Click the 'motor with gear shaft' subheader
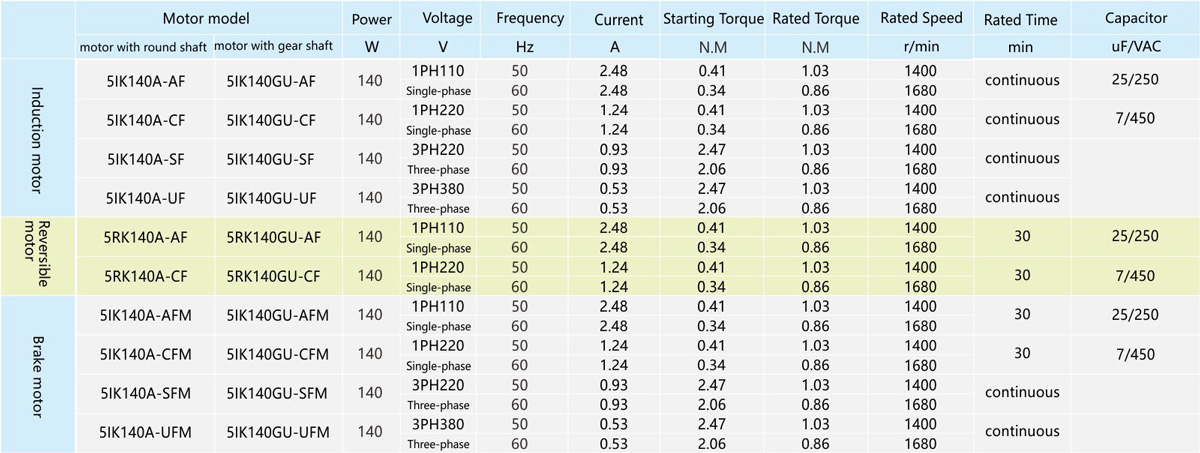The image size is (1200, 453). [272, 47]
